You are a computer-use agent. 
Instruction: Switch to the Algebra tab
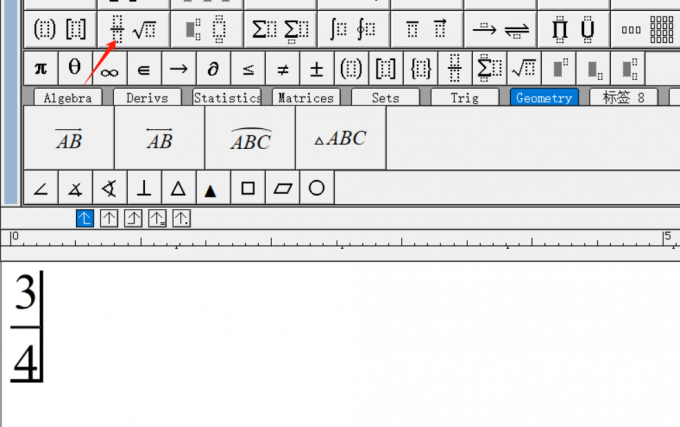click(x=68, y=98)
